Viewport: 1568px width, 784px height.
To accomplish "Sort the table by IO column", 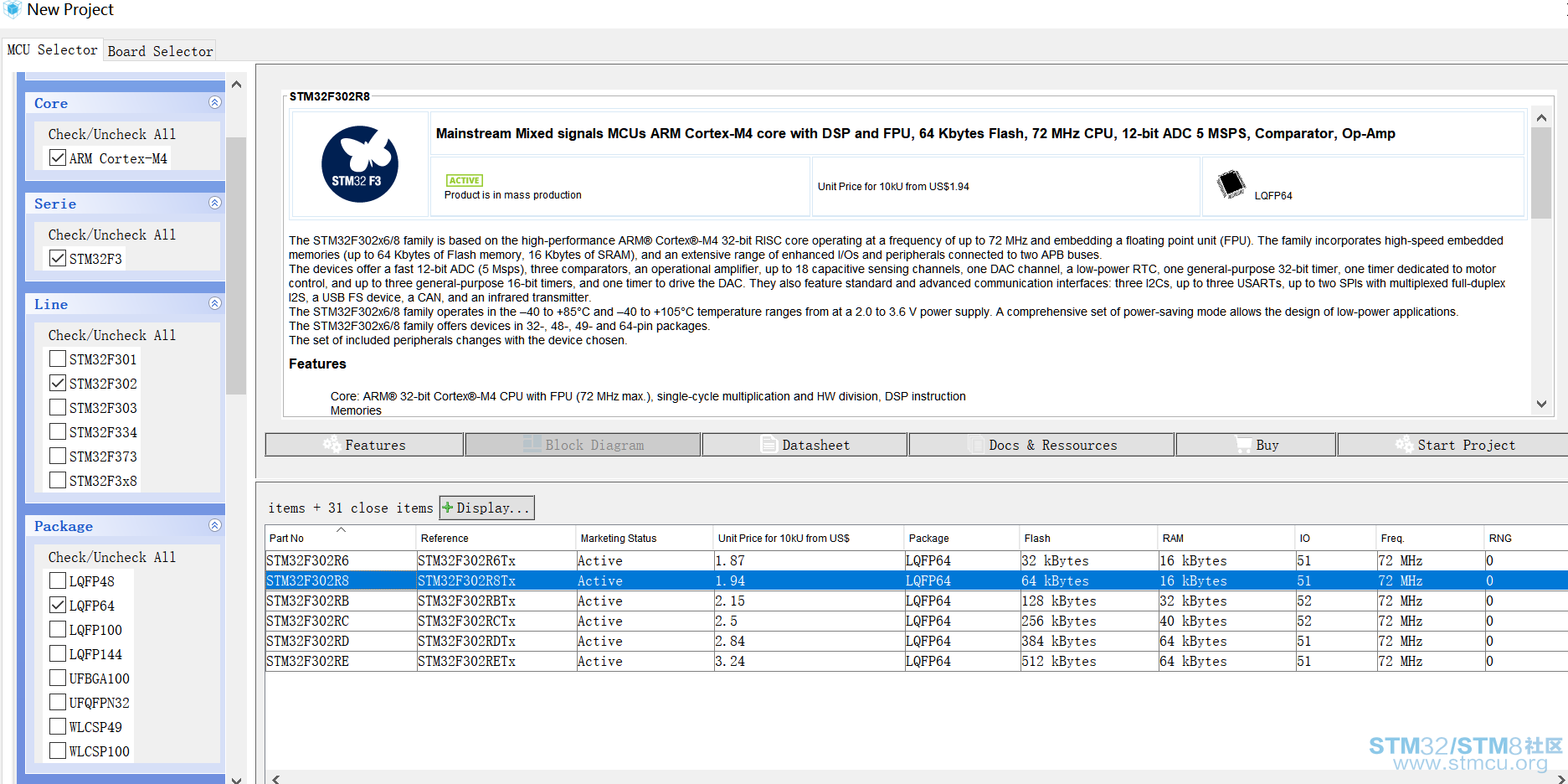I will [1336, 538].
